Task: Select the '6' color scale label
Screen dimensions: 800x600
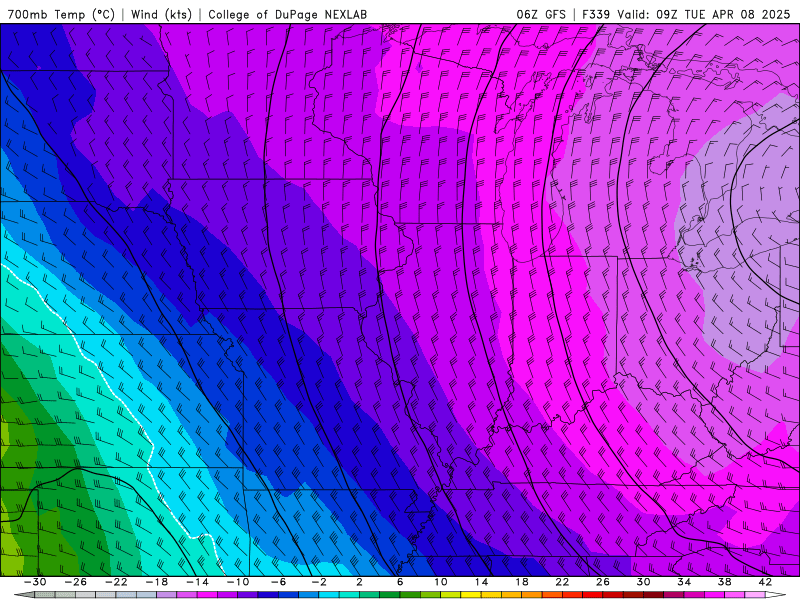Action: coord(400,582)
